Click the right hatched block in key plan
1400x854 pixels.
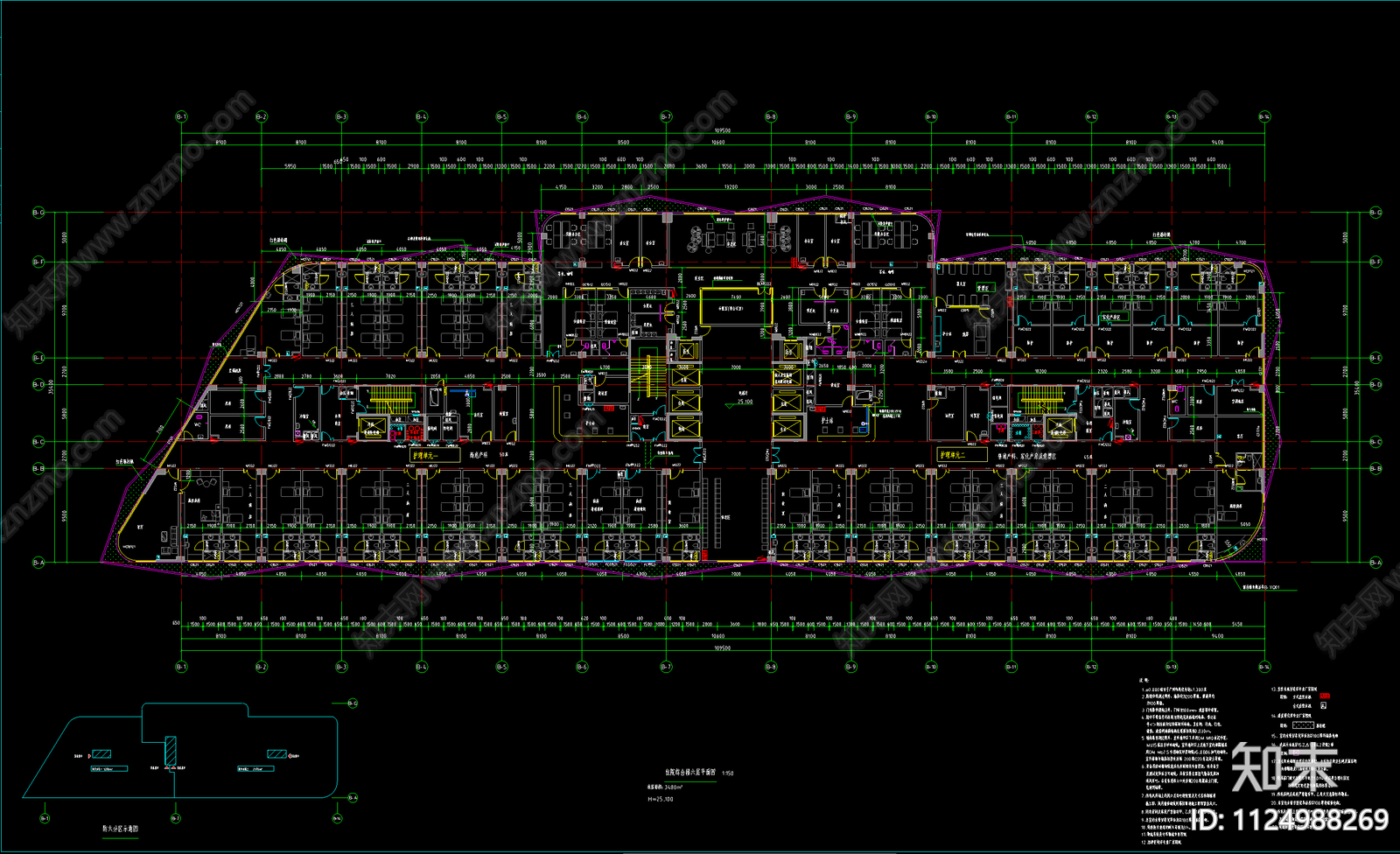[277, 754]
